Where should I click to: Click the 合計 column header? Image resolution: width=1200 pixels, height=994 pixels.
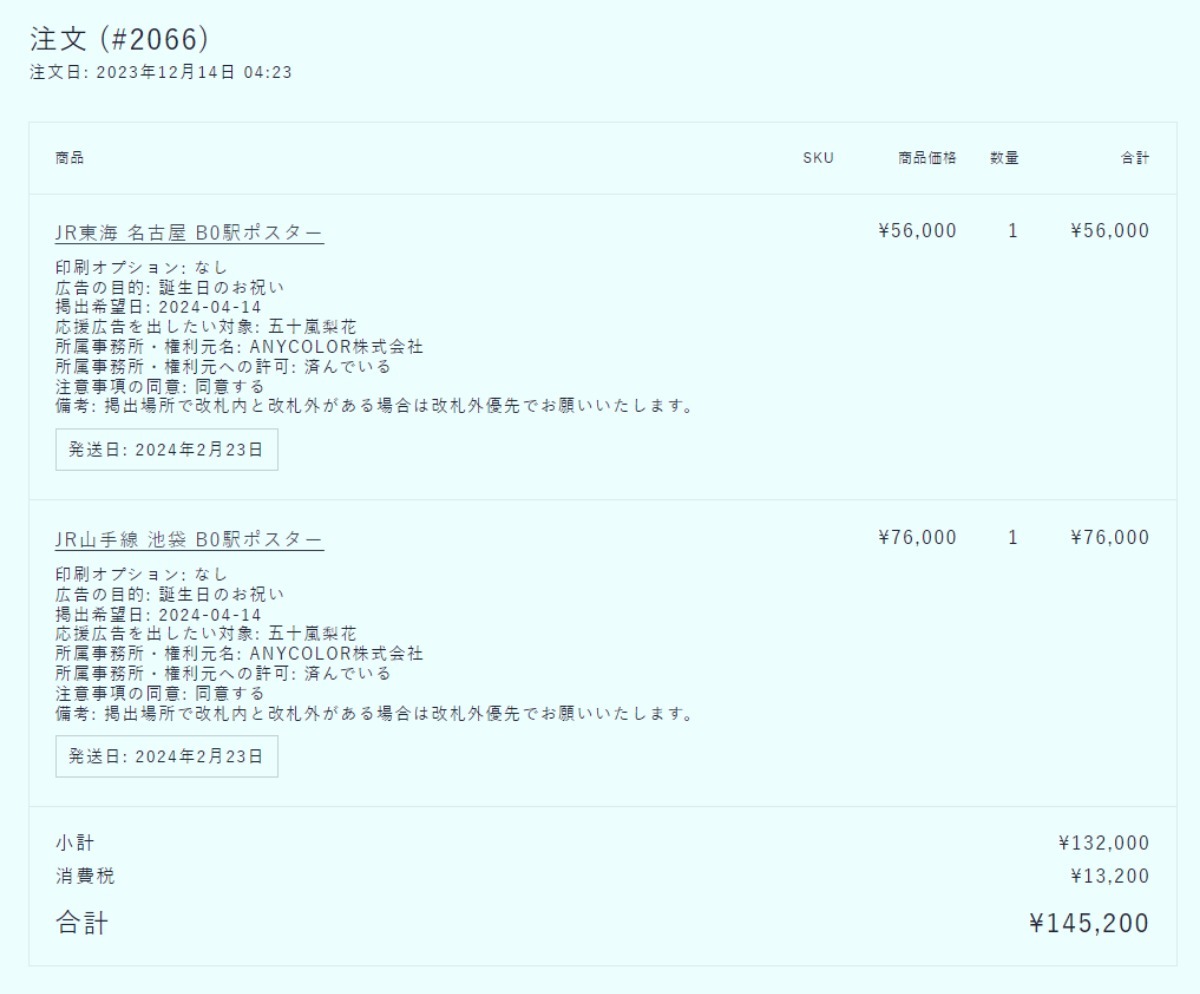point(1135,157)
